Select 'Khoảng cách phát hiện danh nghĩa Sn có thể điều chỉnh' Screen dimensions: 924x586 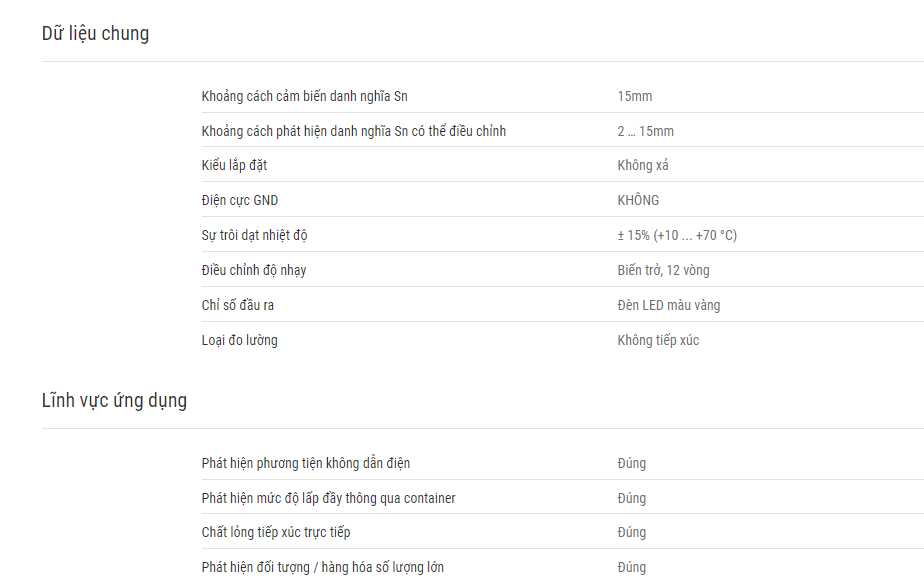(354, 131)
